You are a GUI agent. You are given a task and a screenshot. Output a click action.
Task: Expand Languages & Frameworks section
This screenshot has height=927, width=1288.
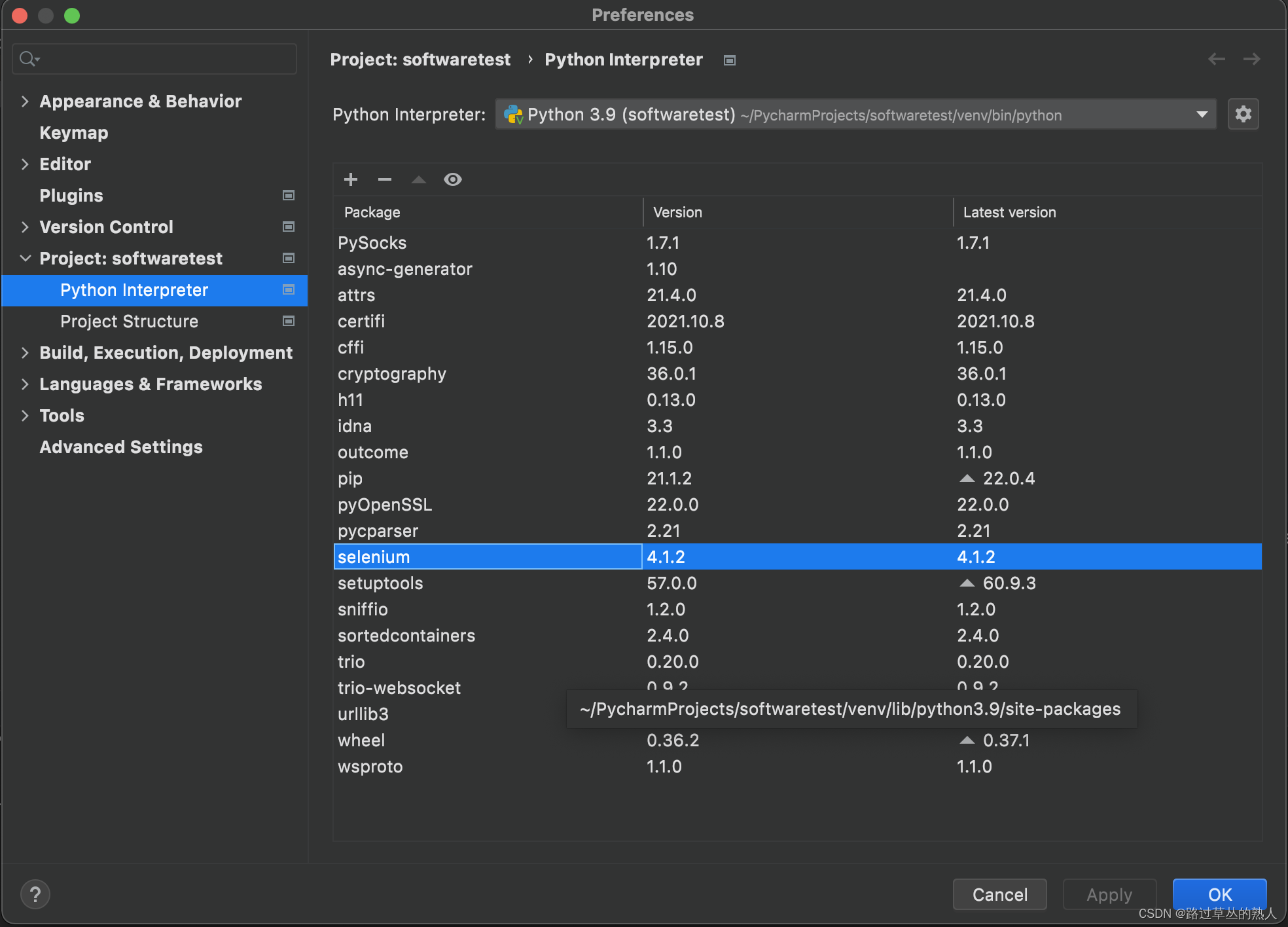(x=25, y=384)
